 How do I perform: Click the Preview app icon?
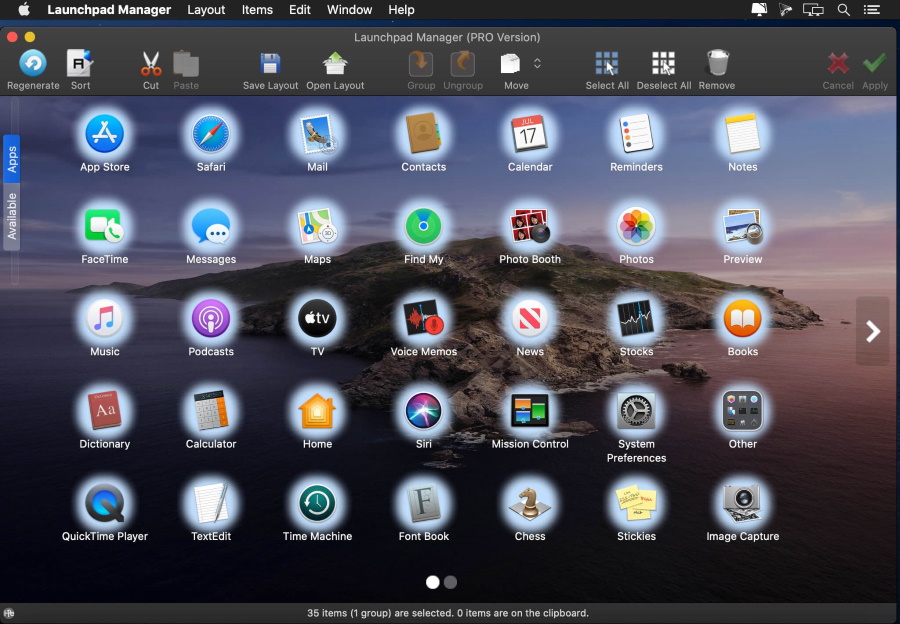click(x=743, y=226)
